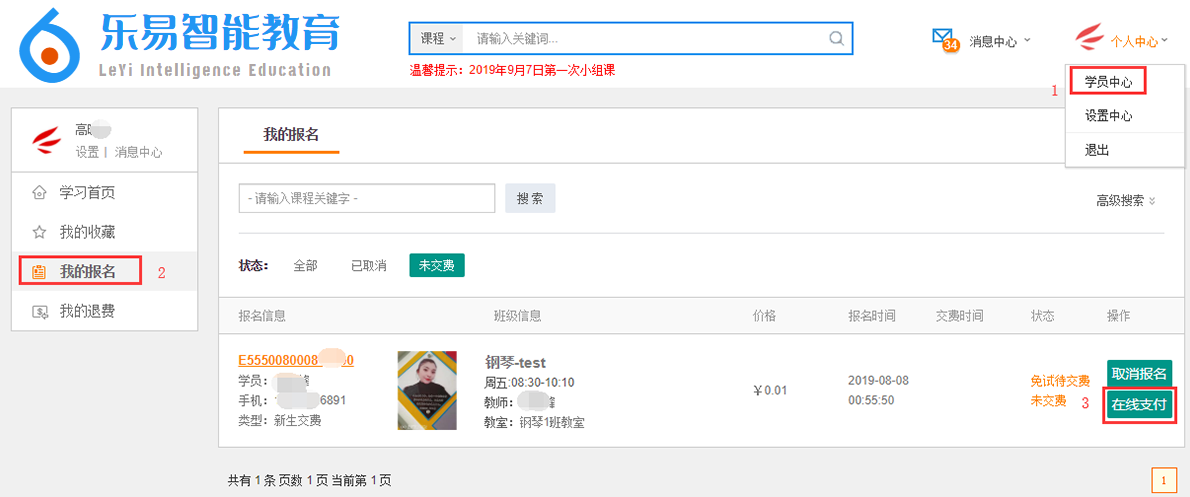Click the course keyword search field
This screenshot has height=497, width=1190.
coord(367,198)
